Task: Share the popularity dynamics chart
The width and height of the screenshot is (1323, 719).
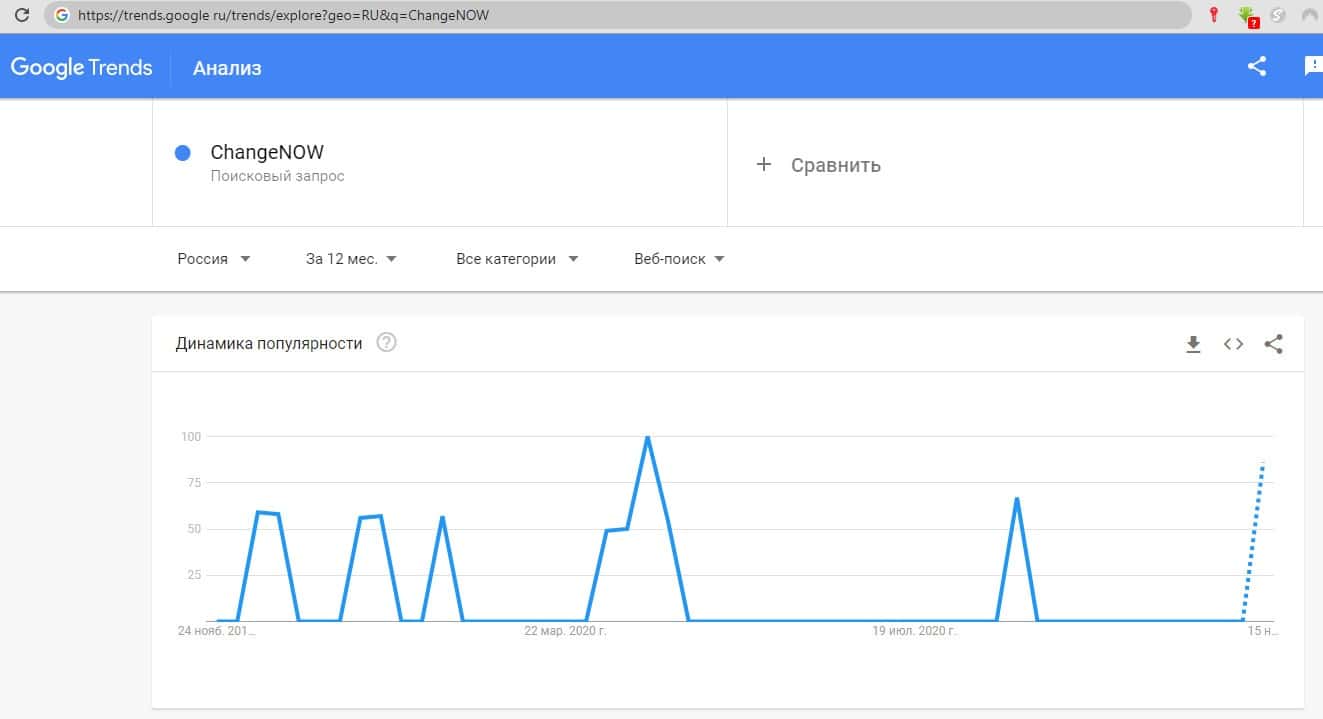Action: click(1273, 344)
